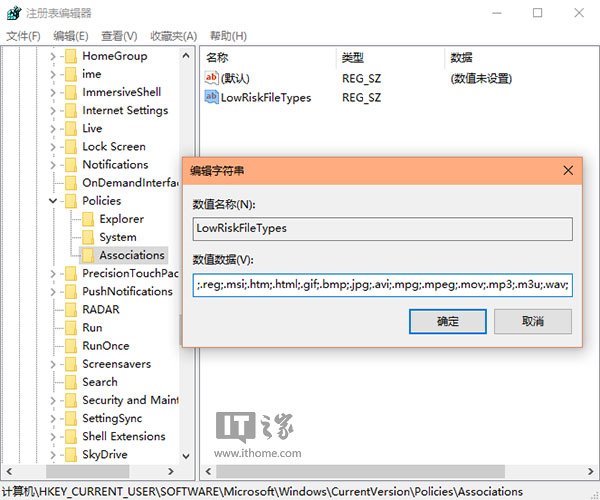Open the 收藏夹(A) menu
This screenshot has width=600, height=500.
(173, 36)
